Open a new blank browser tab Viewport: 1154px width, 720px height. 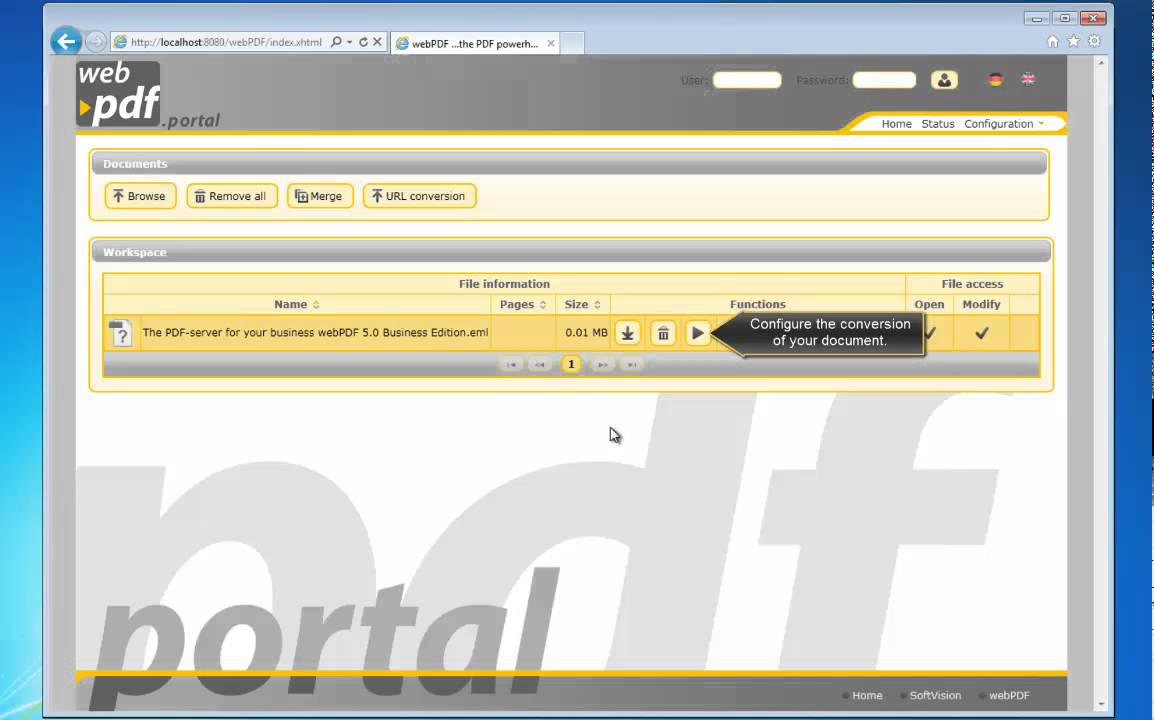pyautogui.click(x=573, y=43)
